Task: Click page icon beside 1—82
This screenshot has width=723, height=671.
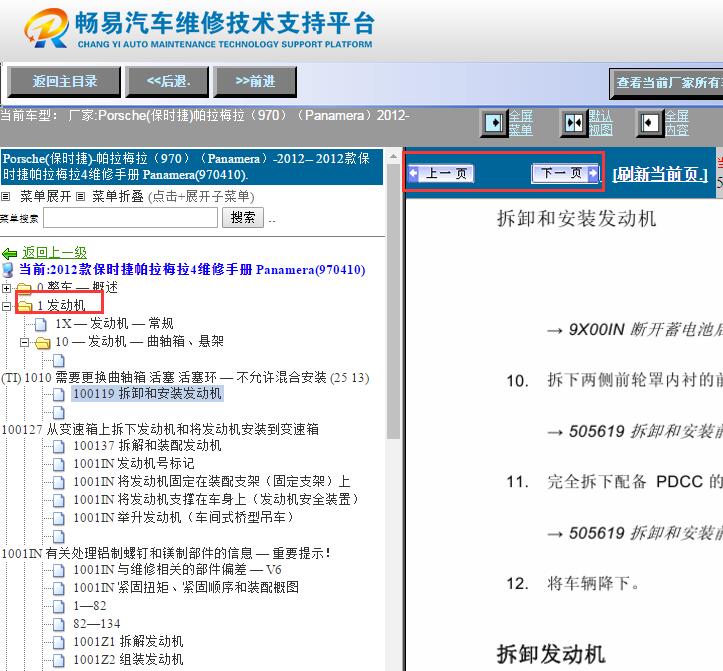Action: pyautogui.click(x=59, y=606)
